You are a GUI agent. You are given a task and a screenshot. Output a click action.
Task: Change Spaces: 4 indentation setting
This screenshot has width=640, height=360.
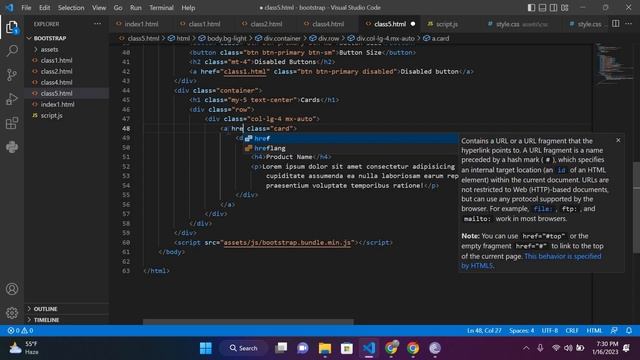coord(521,331)
